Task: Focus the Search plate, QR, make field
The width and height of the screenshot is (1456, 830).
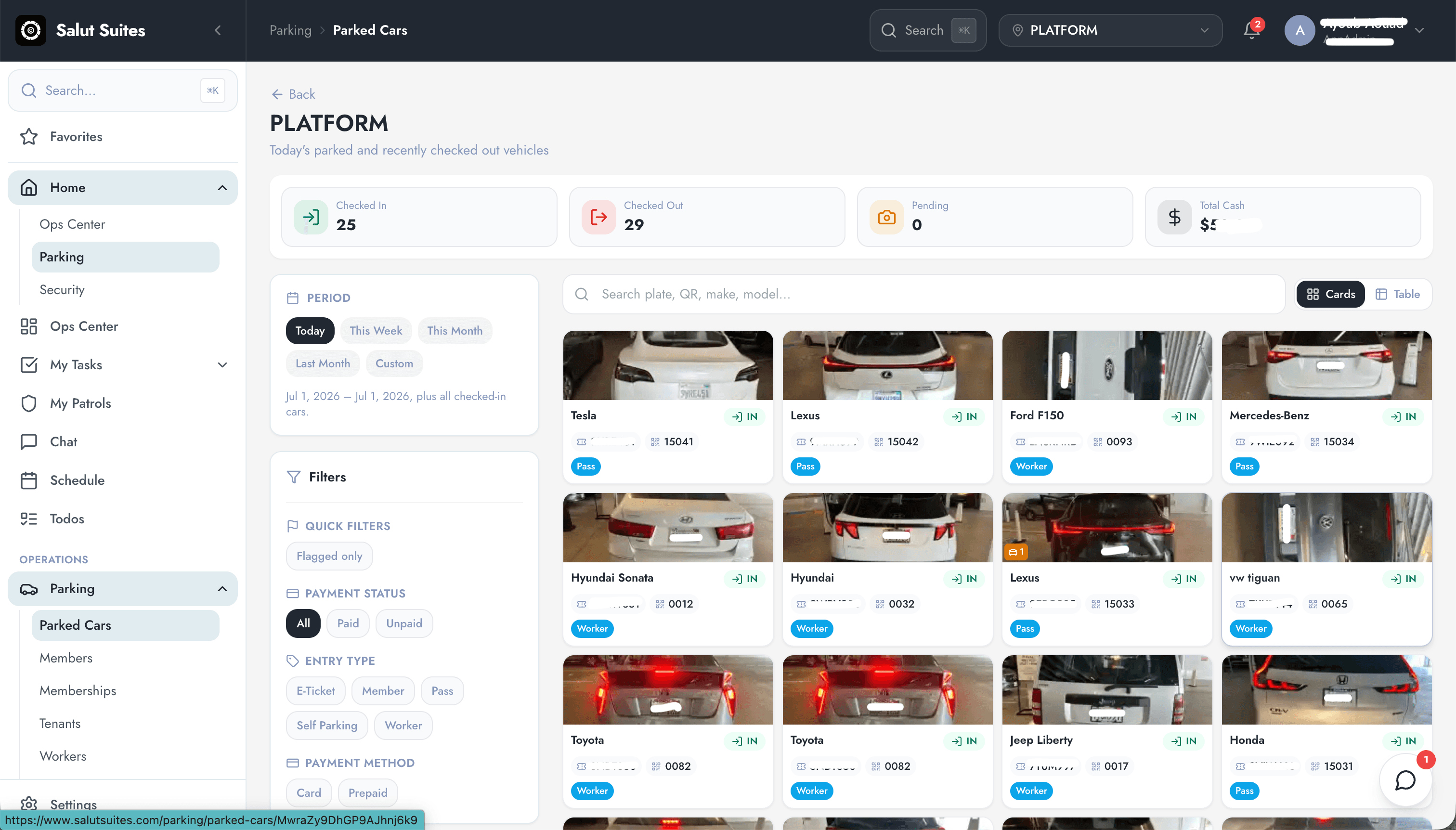Action: pos(923,294)
